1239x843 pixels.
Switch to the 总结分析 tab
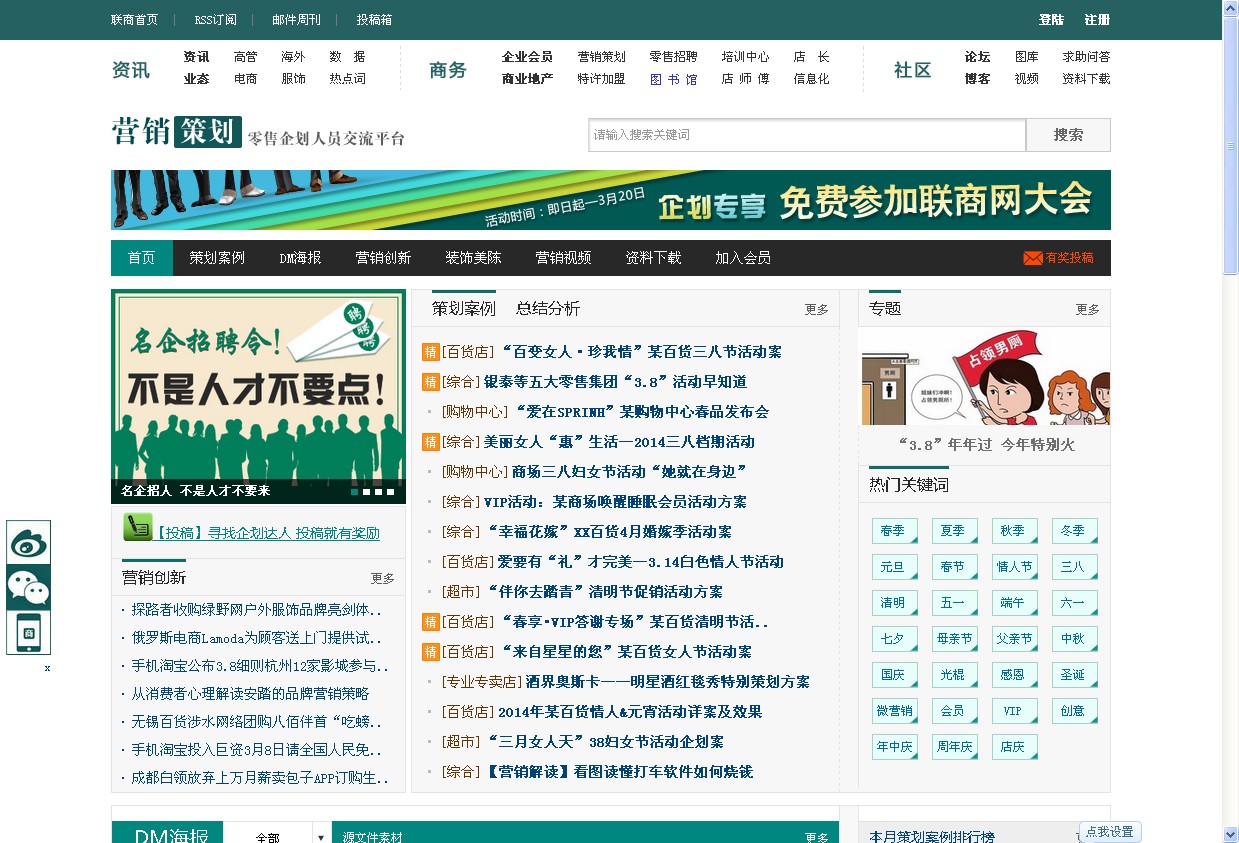(x=547, y=309)
